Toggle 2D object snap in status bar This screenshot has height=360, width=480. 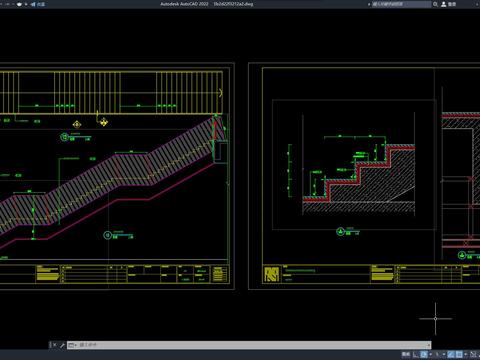tap(459, 354)
